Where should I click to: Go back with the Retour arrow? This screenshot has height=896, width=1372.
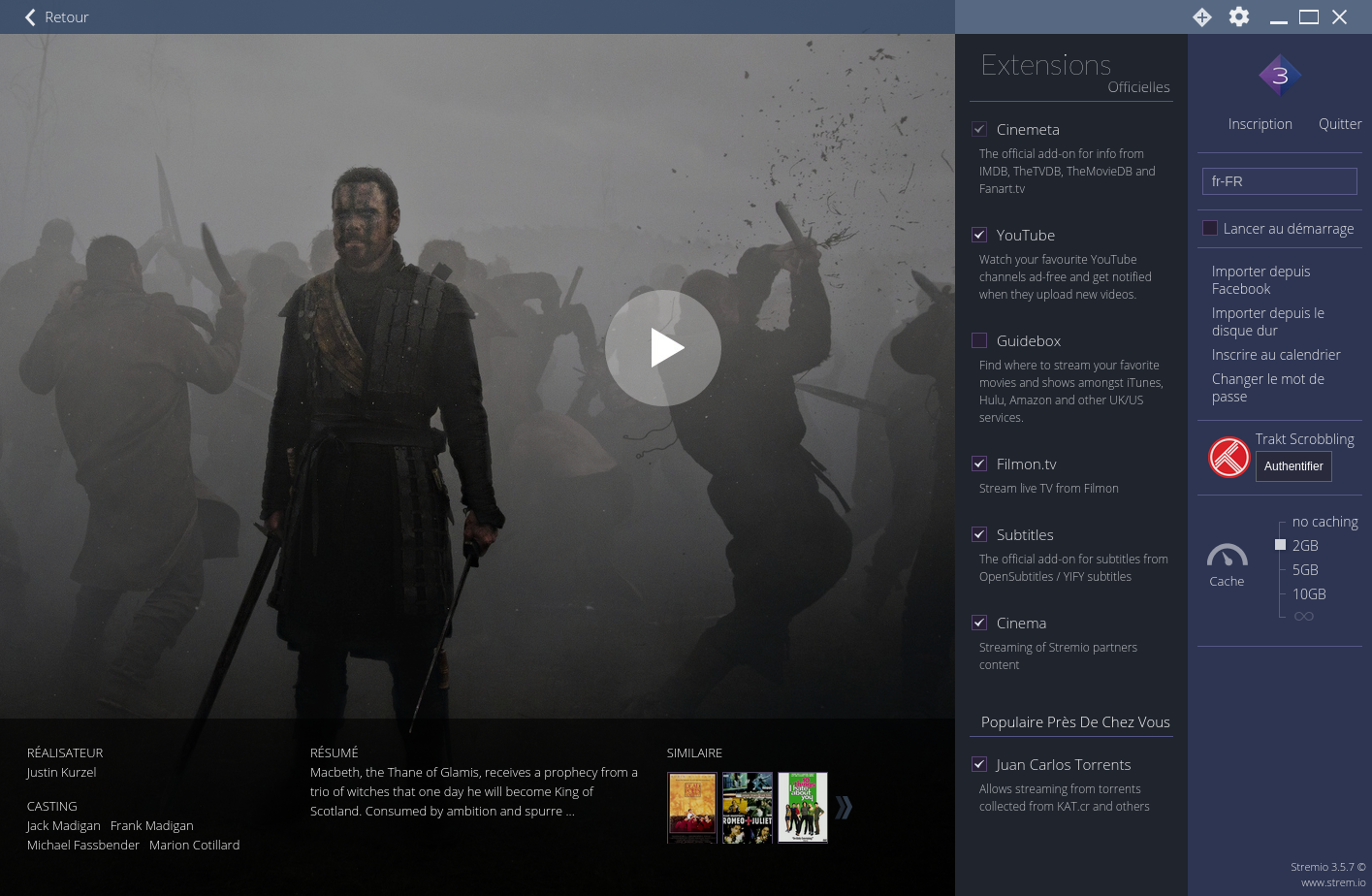(x=56, y=17)
